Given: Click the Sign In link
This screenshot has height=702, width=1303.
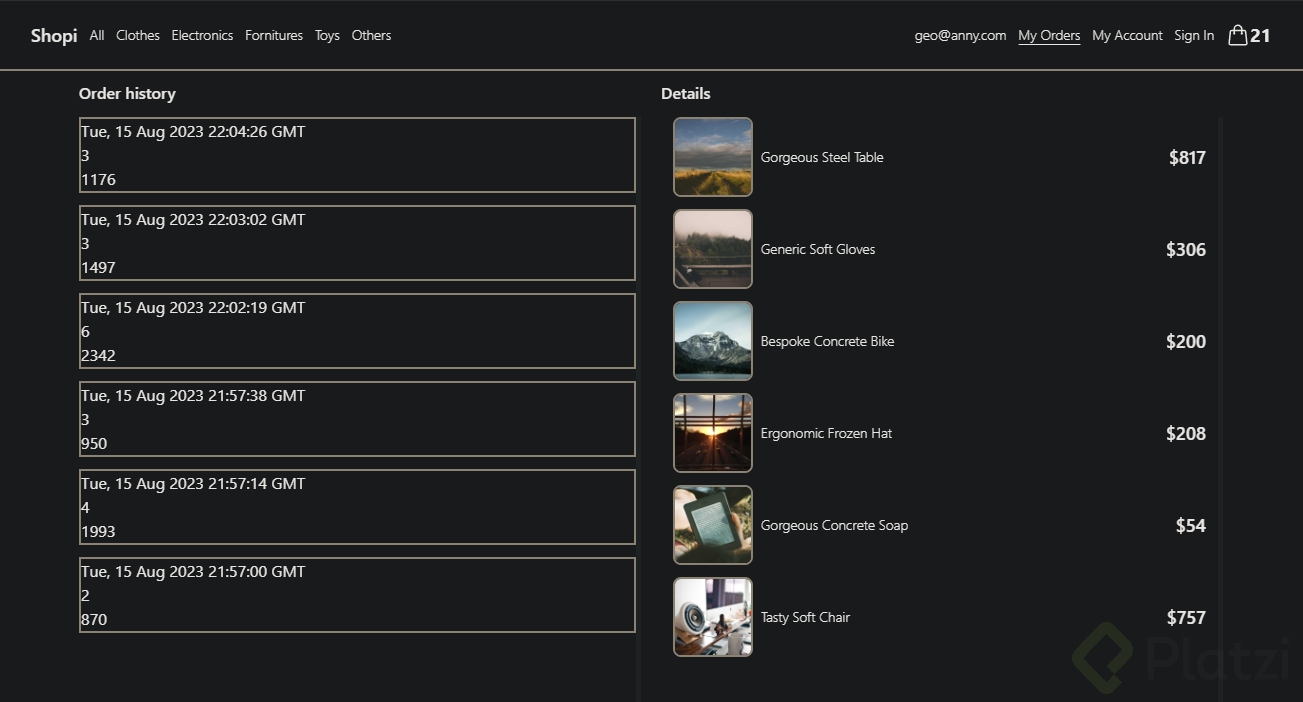Looking at the screenshot, I should [1194, 35].
